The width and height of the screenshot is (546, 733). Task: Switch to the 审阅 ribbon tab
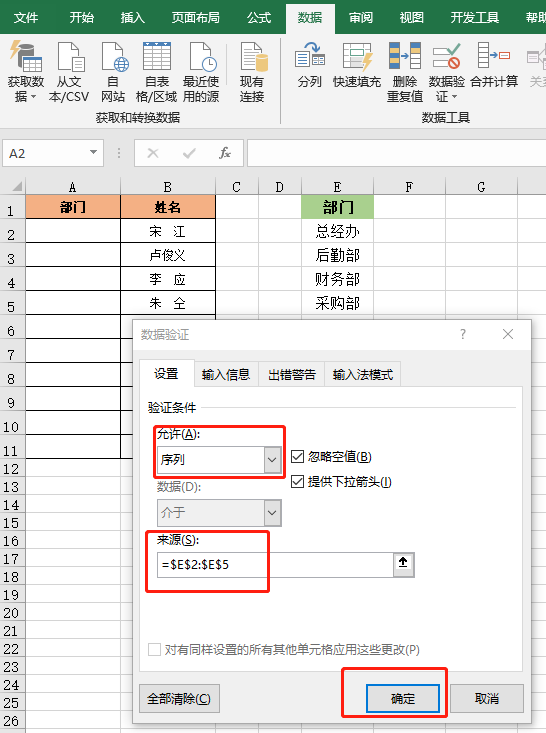361,18
